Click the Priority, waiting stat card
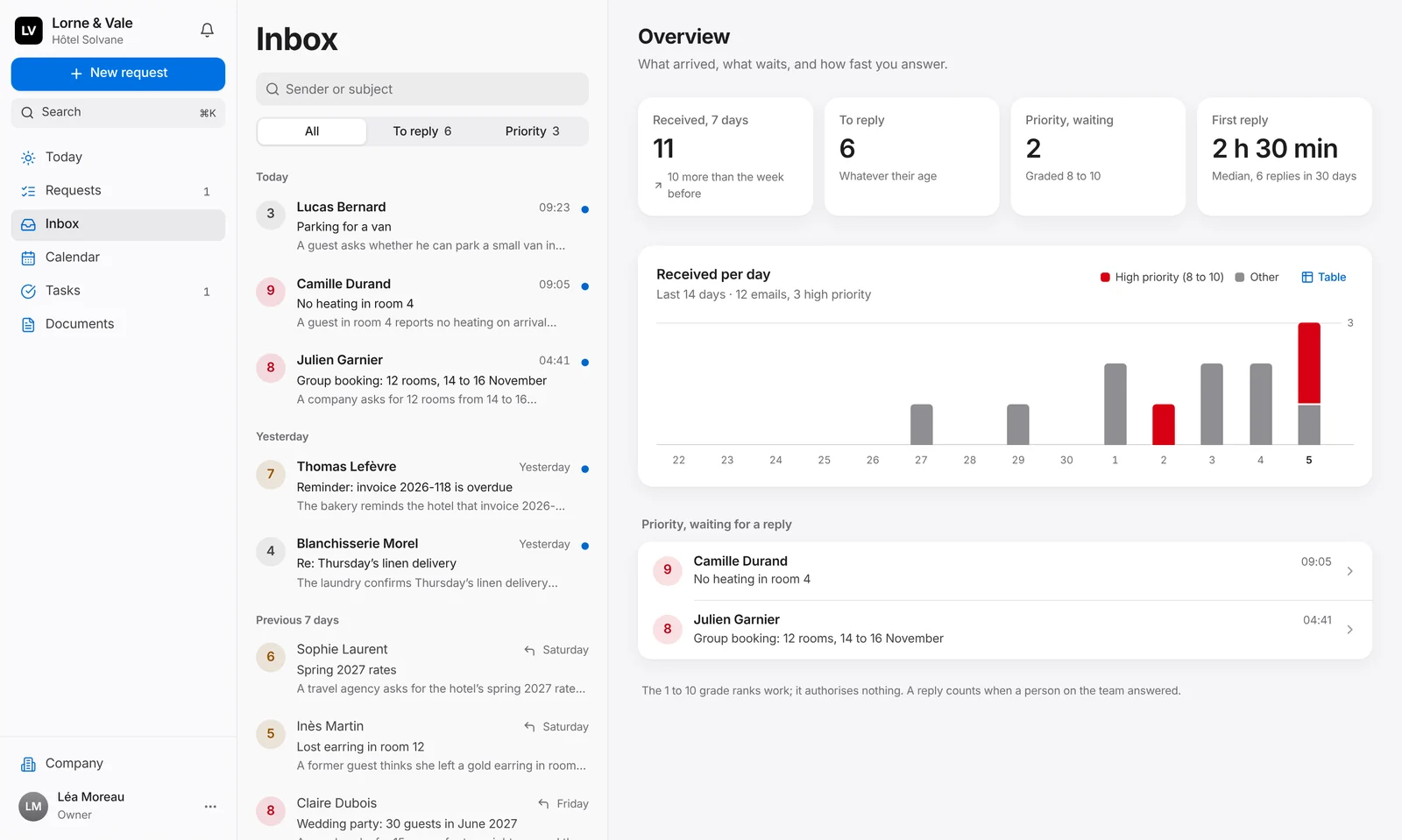This screenshot has width=1402, height=840. point(1098,156)
